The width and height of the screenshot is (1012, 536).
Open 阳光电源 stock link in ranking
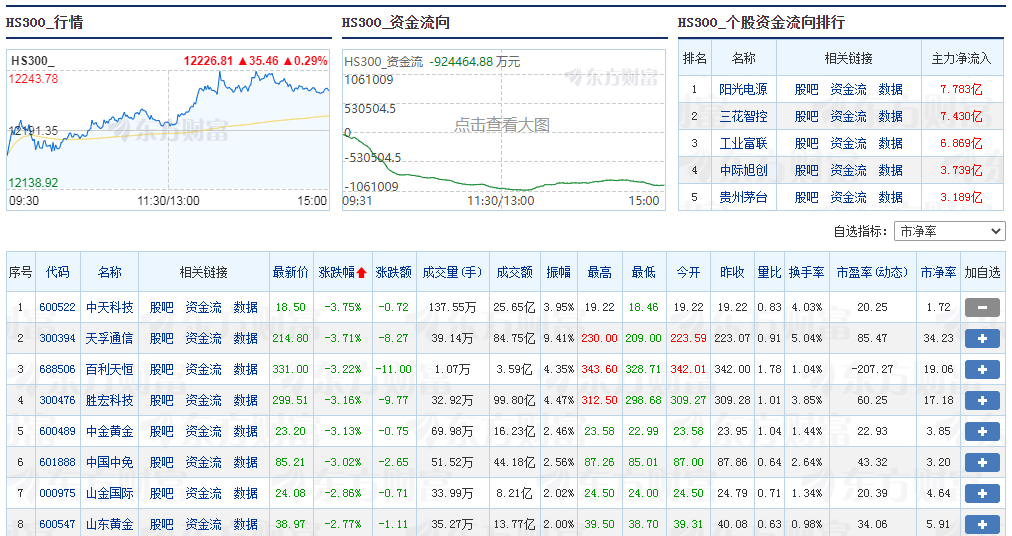[x=743, y=89]
